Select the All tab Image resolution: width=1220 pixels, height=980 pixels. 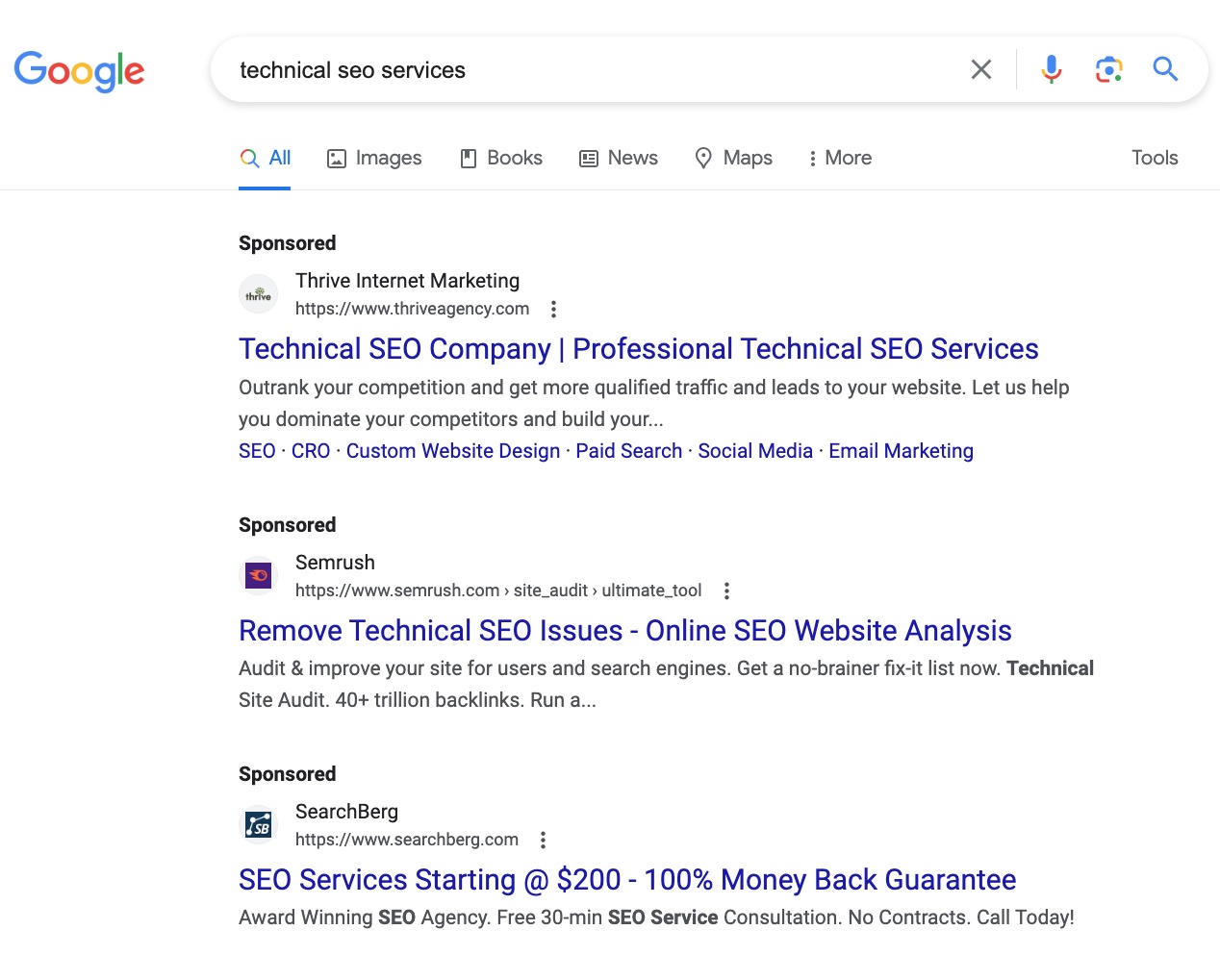click(265, 158)
